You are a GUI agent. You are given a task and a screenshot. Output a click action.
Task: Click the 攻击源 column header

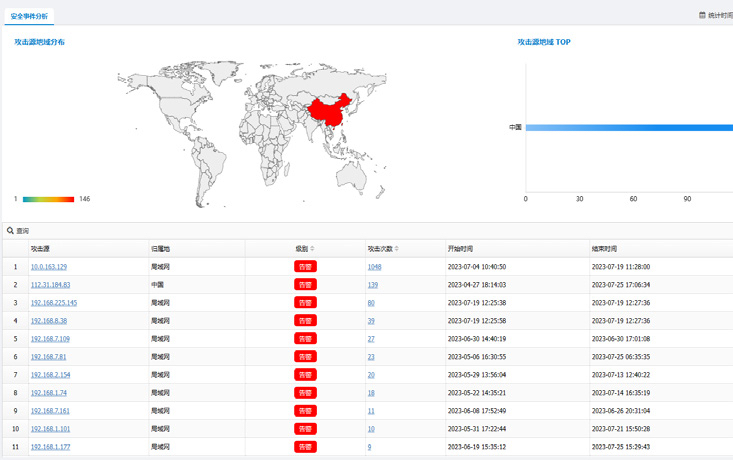(x=40, y=249)
